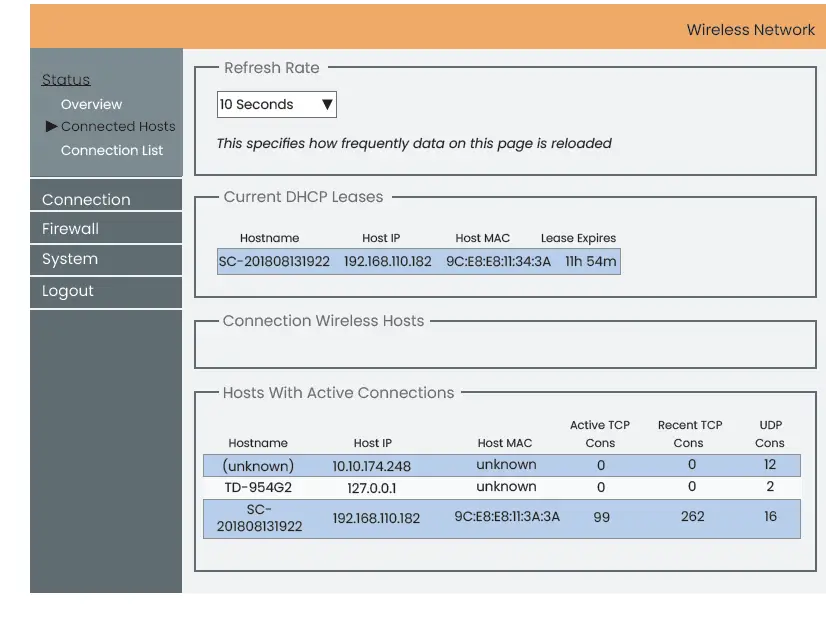Select the TD-954G2 host row
Viewport: 826px width, 618px height.
501,487
